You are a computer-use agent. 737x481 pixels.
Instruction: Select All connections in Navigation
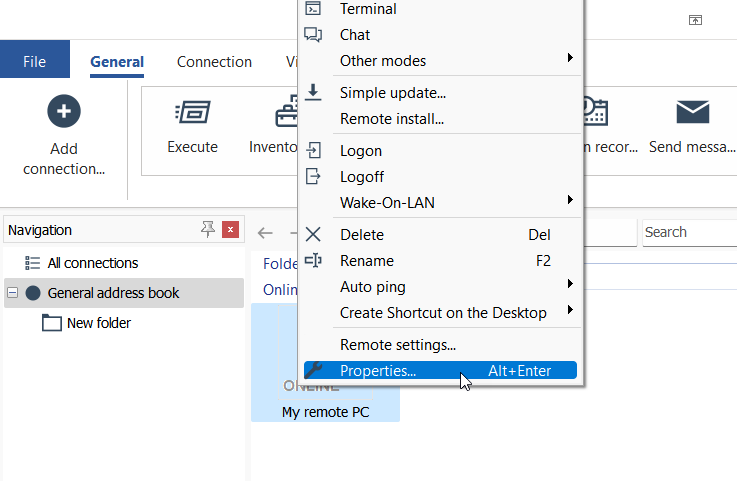pos(92,263)
